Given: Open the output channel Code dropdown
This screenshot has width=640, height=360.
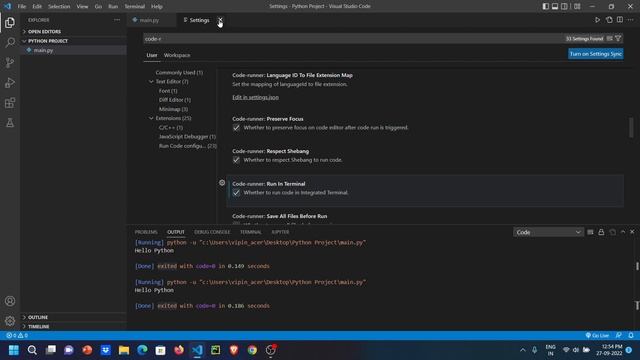Looking at the screenshot, I should click(548, 232).
